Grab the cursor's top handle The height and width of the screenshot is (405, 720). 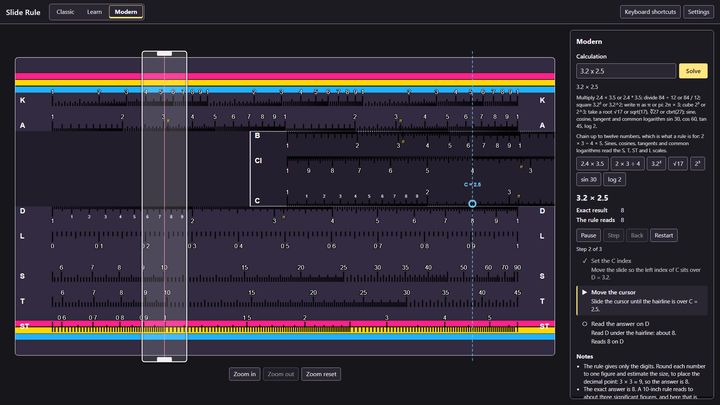click(x=164, y=54)
